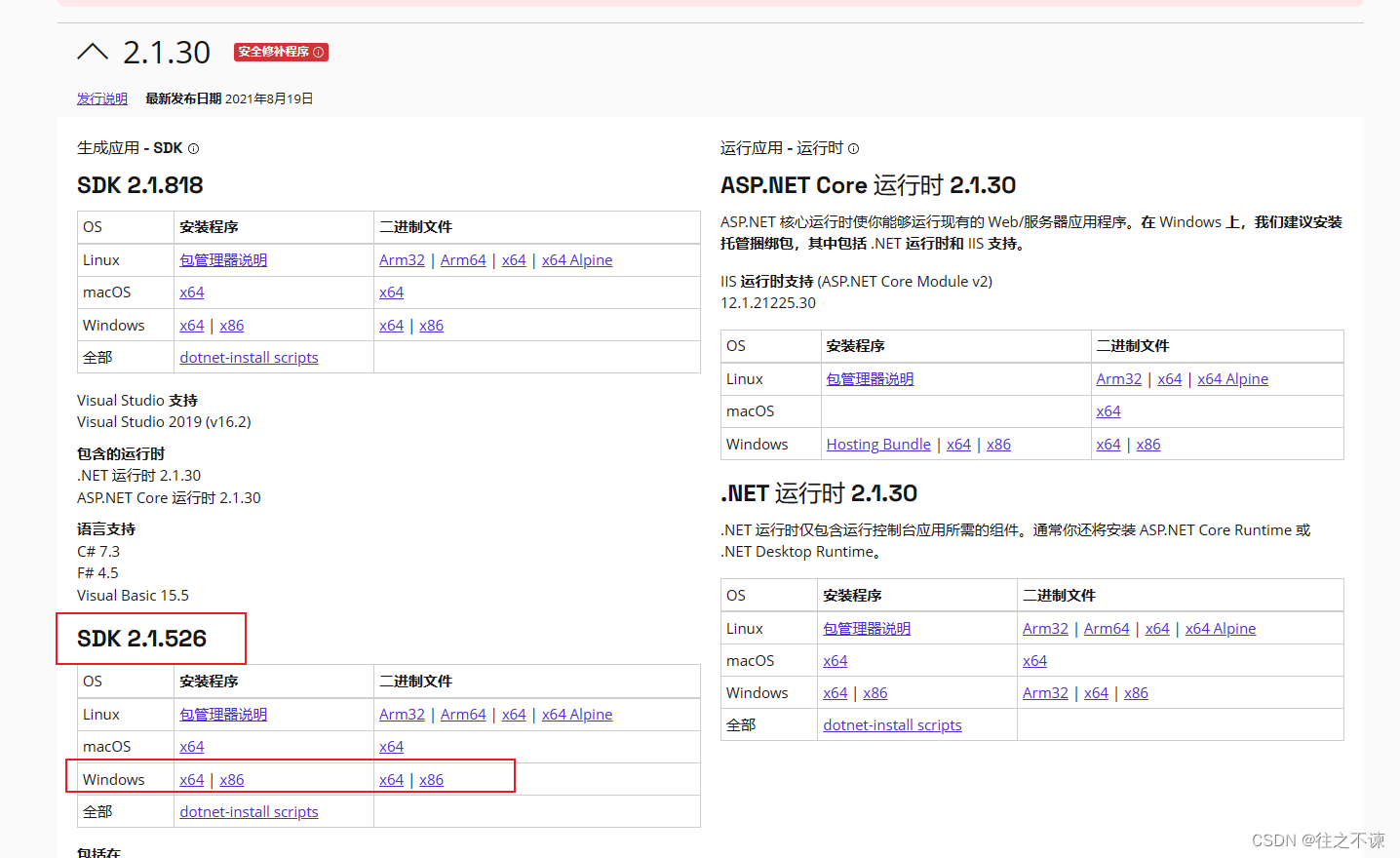Select the Visual Studio 2019 (v16.2) text
The height and width of the screenshot is (858, 1400).
pos(164,422)
